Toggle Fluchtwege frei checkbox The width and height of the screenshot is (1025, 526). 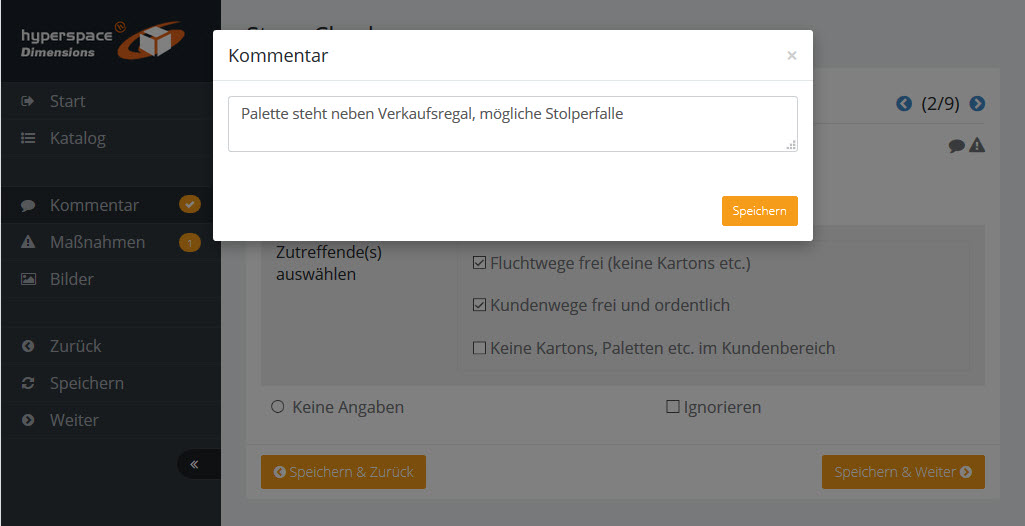479,263
